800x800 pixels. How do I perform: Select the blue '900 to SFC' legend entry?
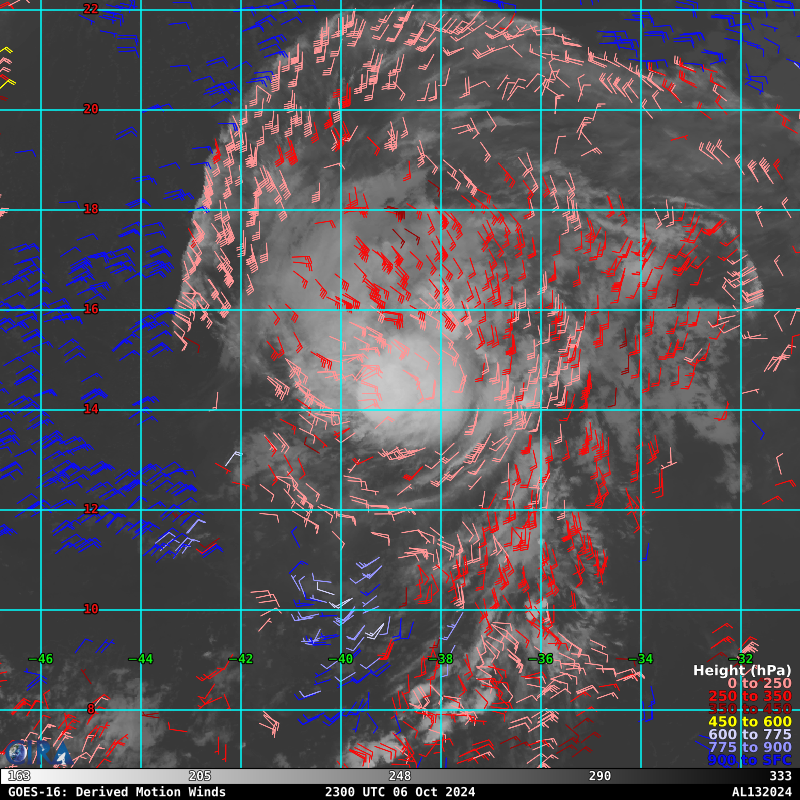[749, 760]
